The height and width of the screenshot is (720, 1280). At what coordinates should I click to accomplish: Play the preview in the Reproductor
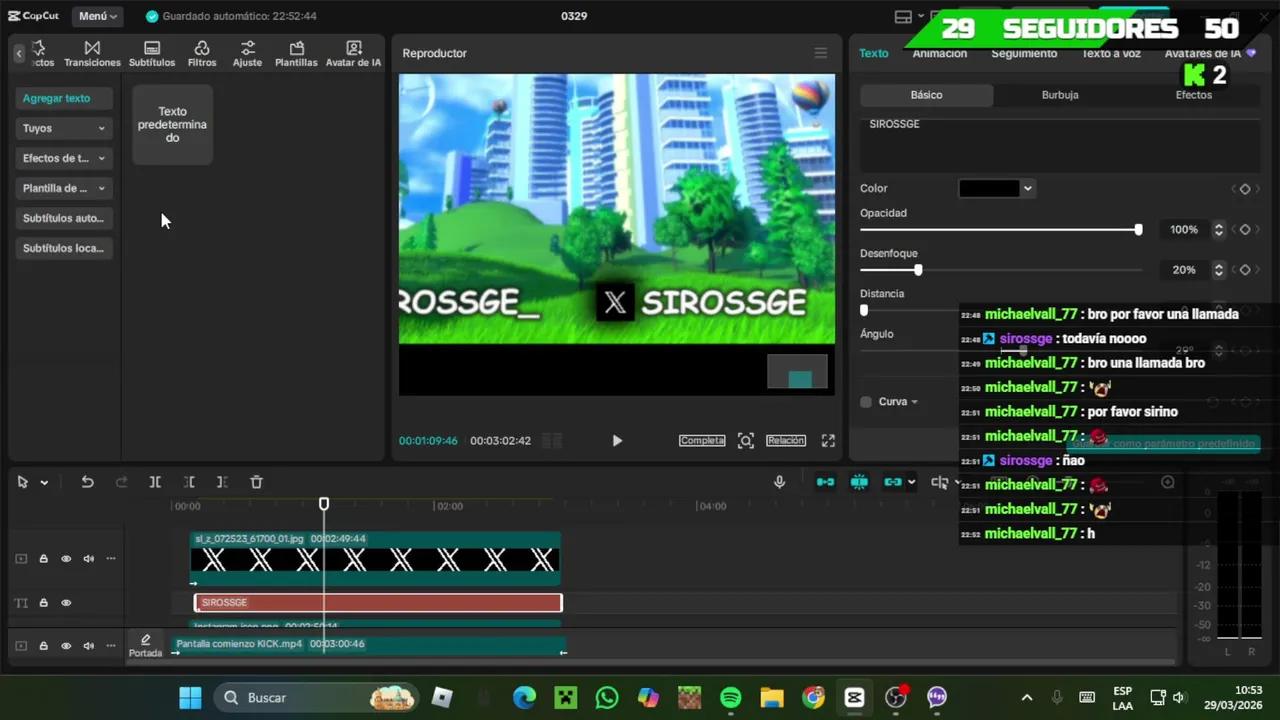point(617,440)
